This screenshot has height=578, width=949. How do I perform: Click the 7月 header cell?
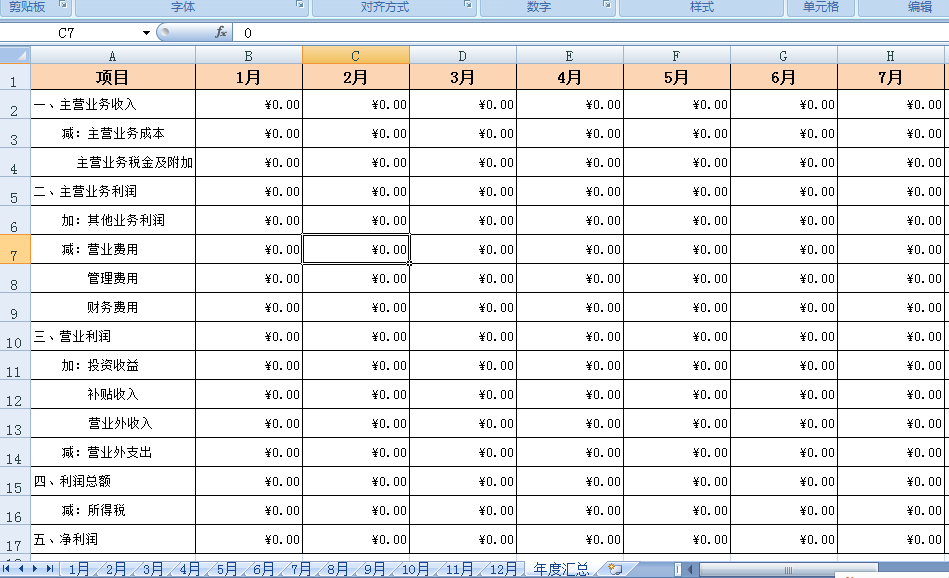(x=891, y=77)
